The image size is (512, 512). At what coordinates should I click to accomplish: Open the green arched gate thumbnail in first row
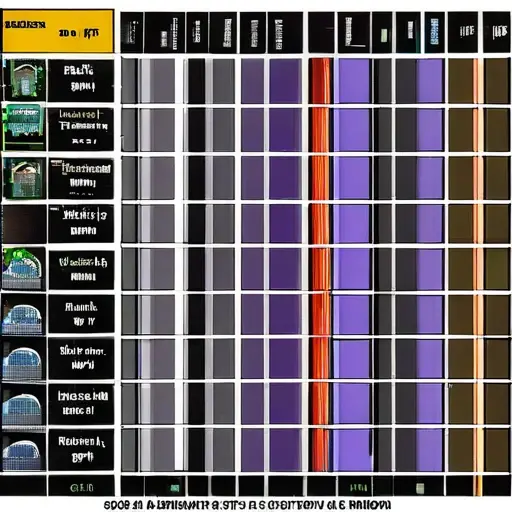click(25, 80)
